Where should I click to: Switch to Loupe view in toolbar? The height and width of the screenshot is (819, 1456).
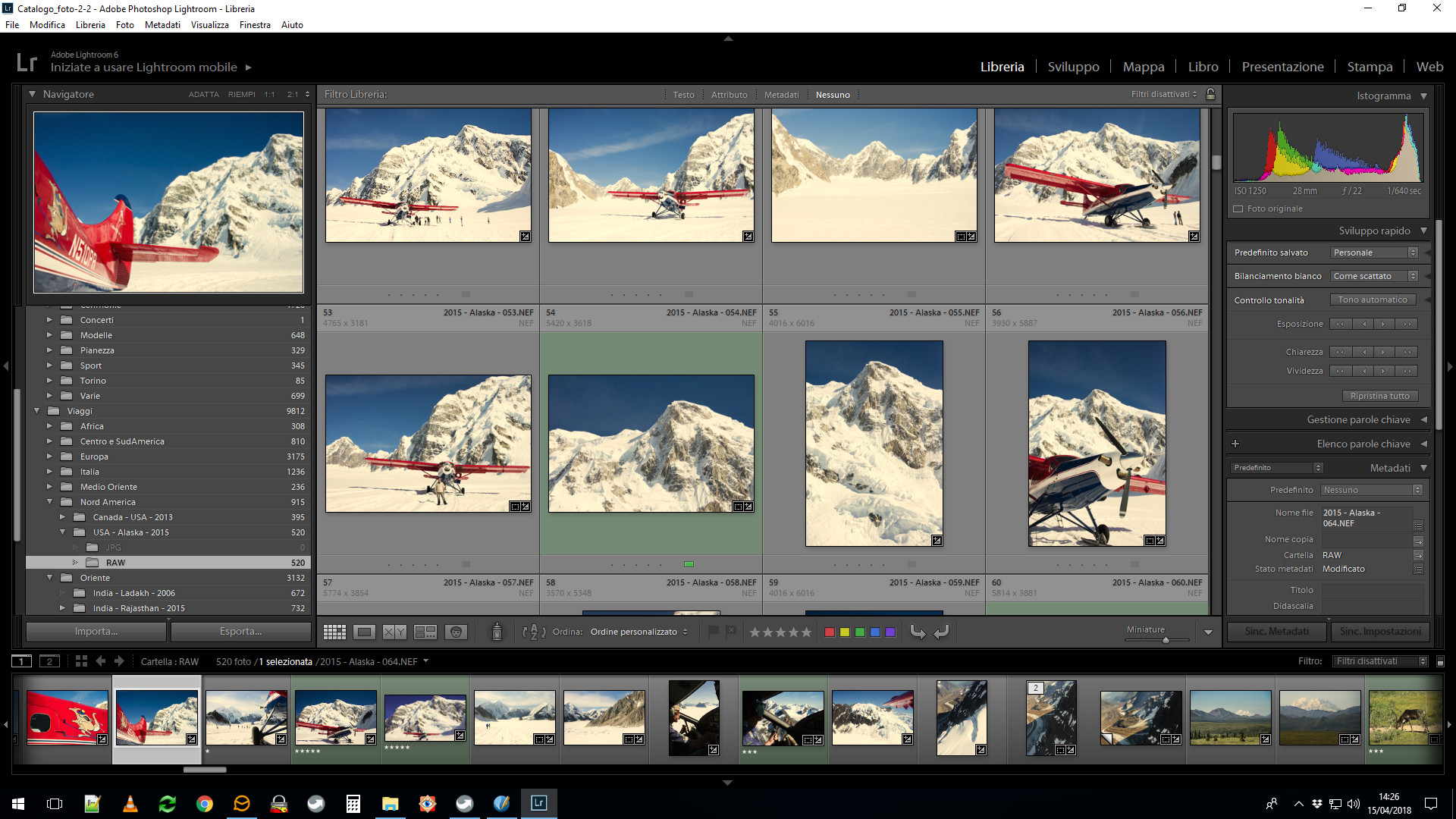365,632
